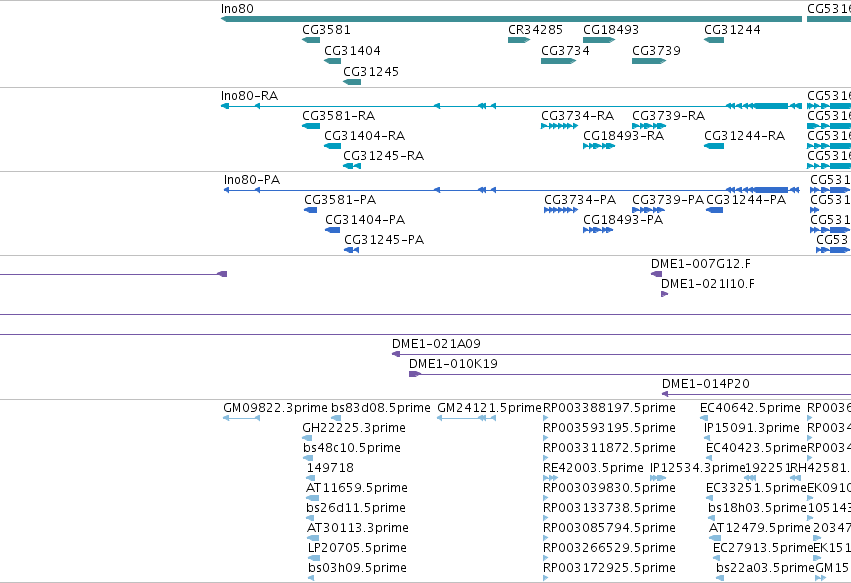Viewport: 851px width, 583px height.
Task: Click the bs18h03.5prime EST
Action: coord(711,518)
